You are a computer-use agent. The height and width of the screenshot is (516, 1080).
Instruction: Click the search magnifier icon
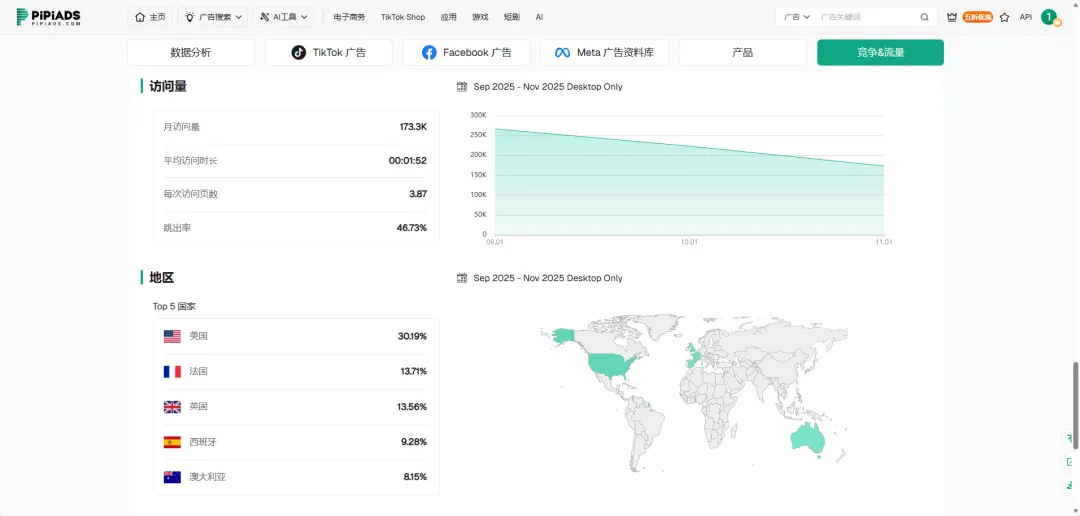click(x=924, y=17)
